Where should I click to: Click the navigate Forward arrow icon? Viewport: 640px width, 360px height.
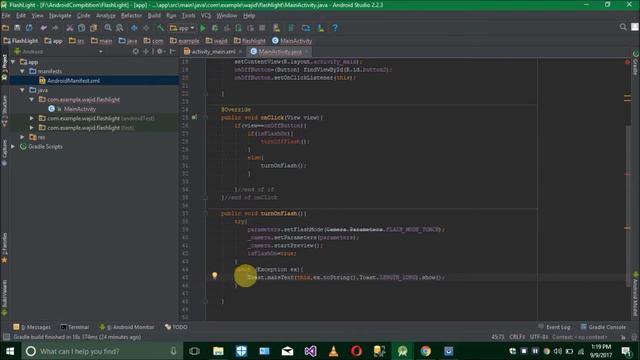[146, 28]
